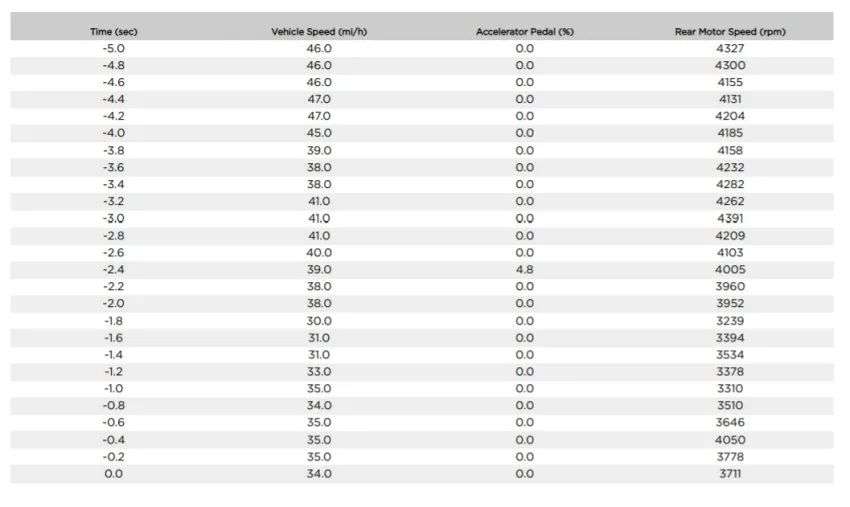850x507 pixels.
Task: Select the 45.0 vehicle speed cell
Action: pyautogui.click(x=319, y=133)
